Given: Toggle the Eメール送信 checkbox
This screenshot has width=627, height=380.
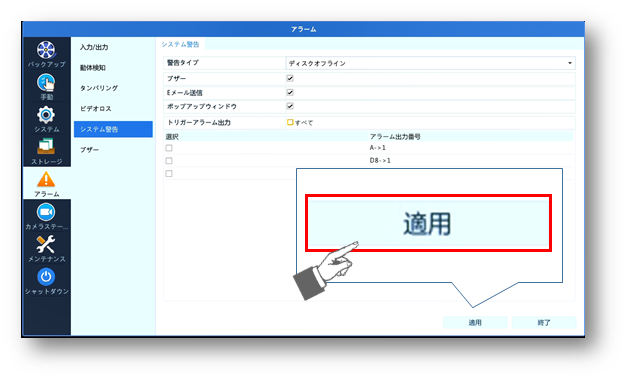Looking at the screenshot, I should tap(290, 92).
